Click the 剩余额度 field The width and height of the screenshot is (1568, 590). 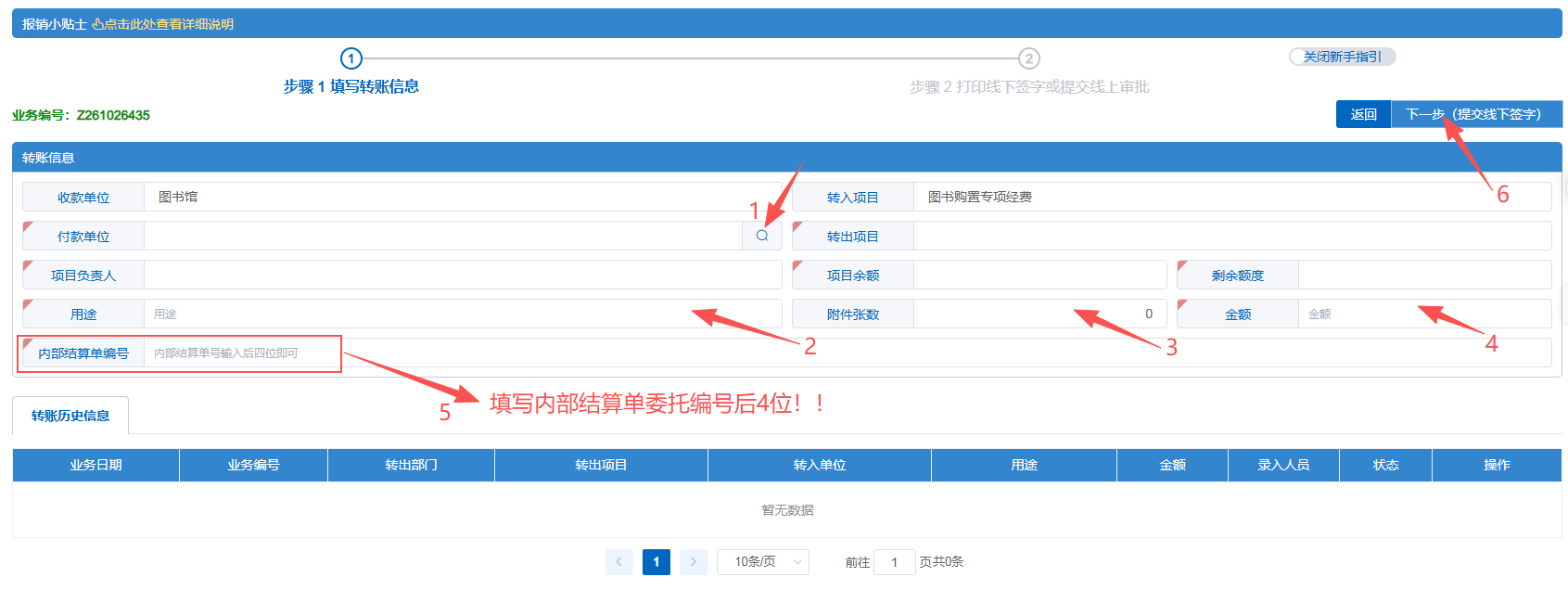(1424, 275)
